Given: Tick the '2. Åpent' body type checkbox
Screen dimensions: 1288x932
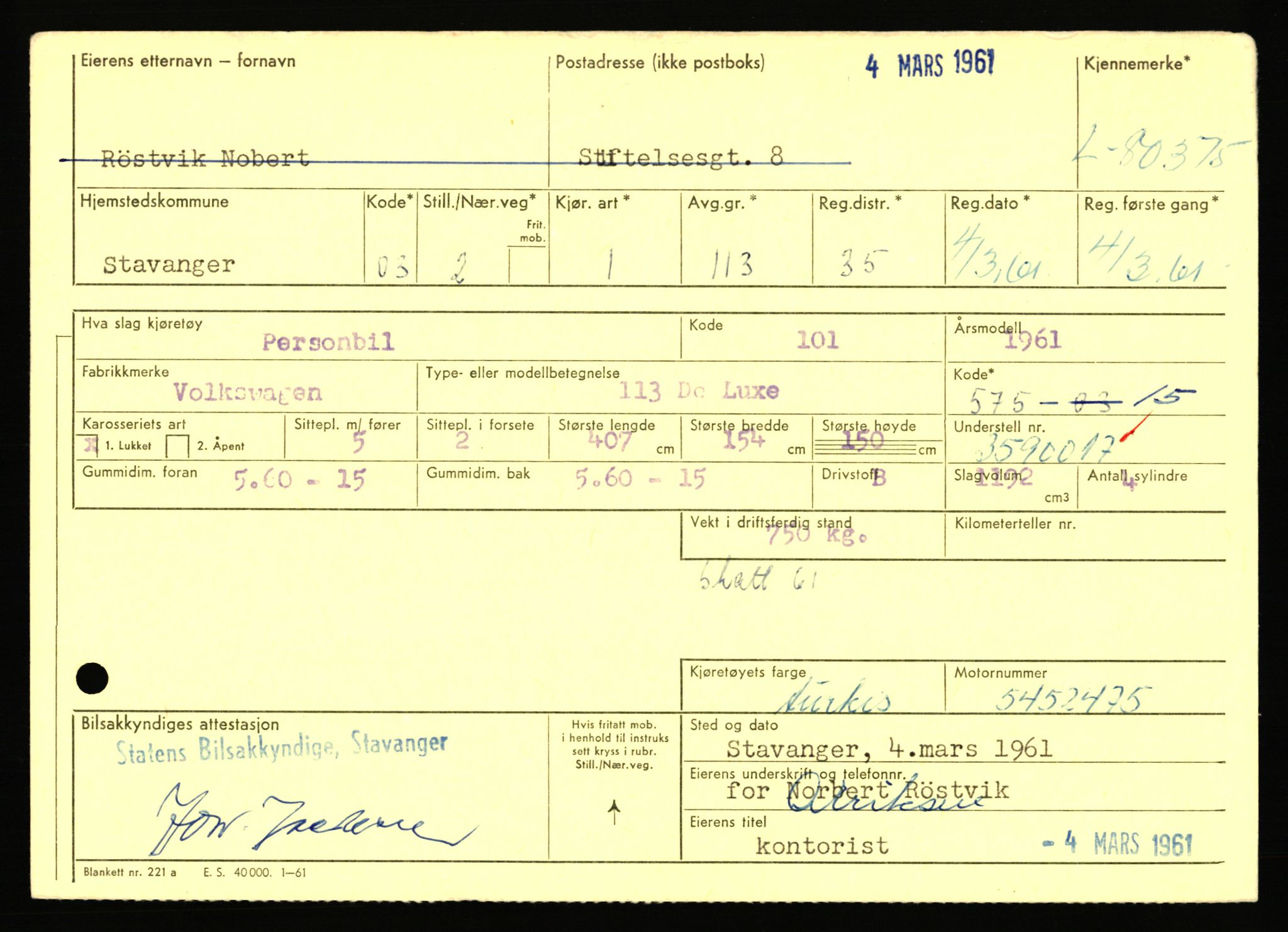Looking at the screenshot, I should [177, 447].
